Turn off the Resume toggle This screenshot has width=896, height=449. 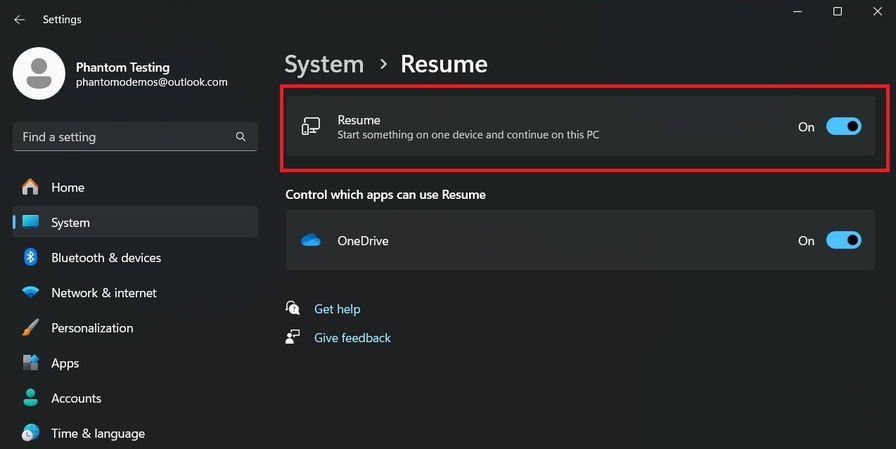coord(843,127)
